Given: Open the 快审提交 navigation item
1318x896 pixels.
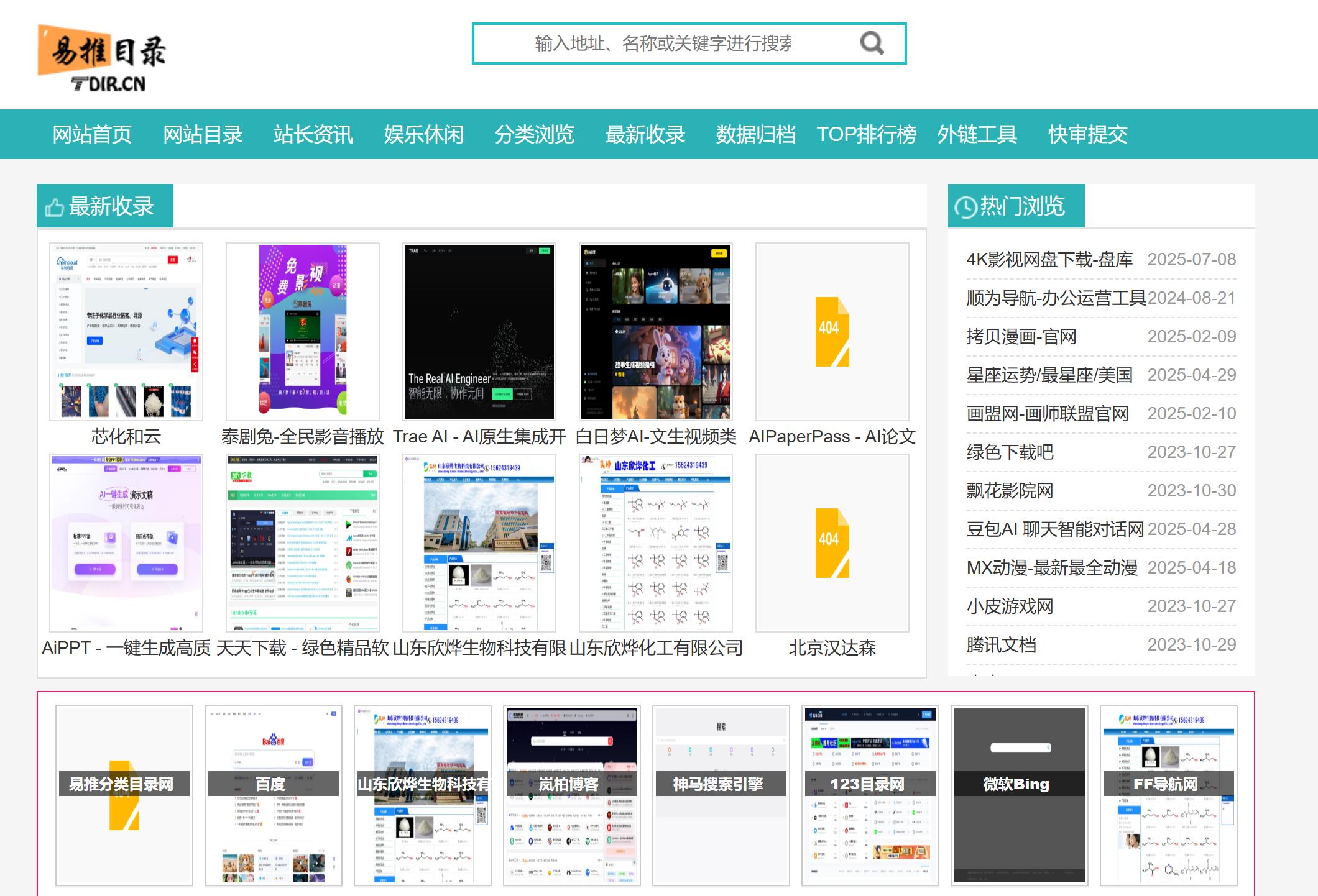Looking at the screenshot, I should pos(1087,134).
